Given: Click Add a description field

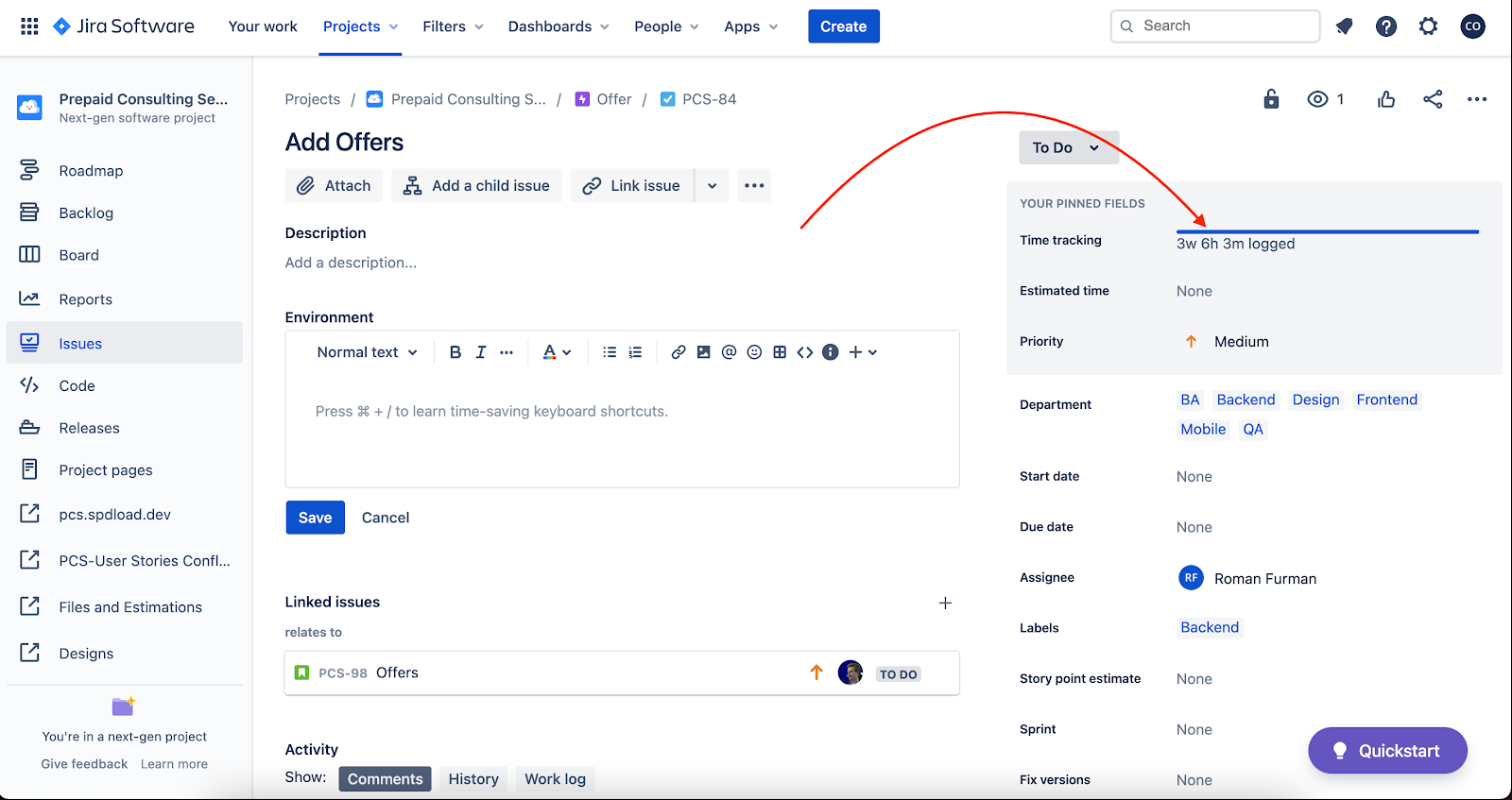Looking at the screenshot, I should (x=351, y=263).
